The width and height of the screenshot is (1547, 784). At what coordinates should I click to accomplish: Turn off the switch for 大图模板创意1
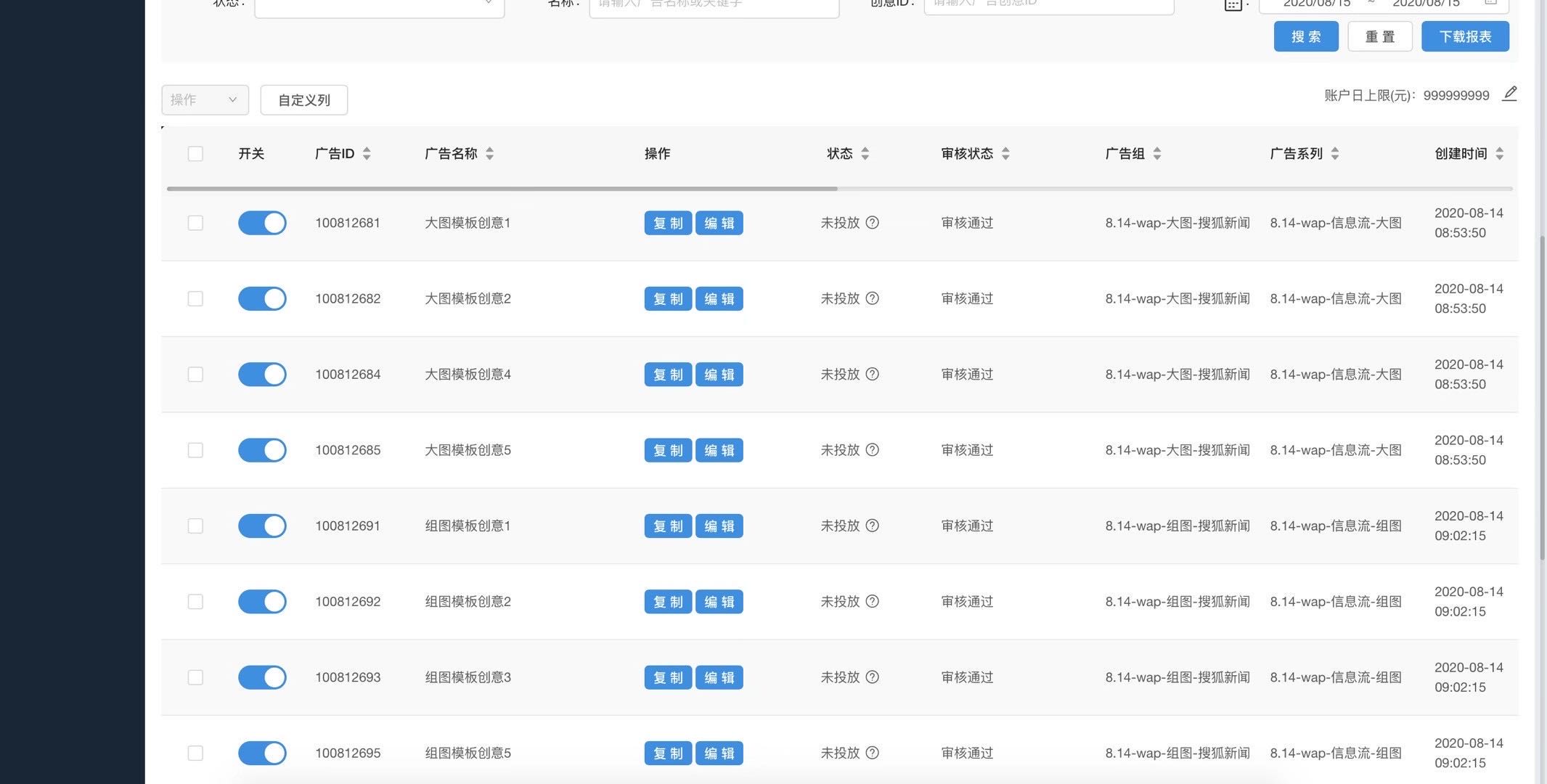click(262, 223)
